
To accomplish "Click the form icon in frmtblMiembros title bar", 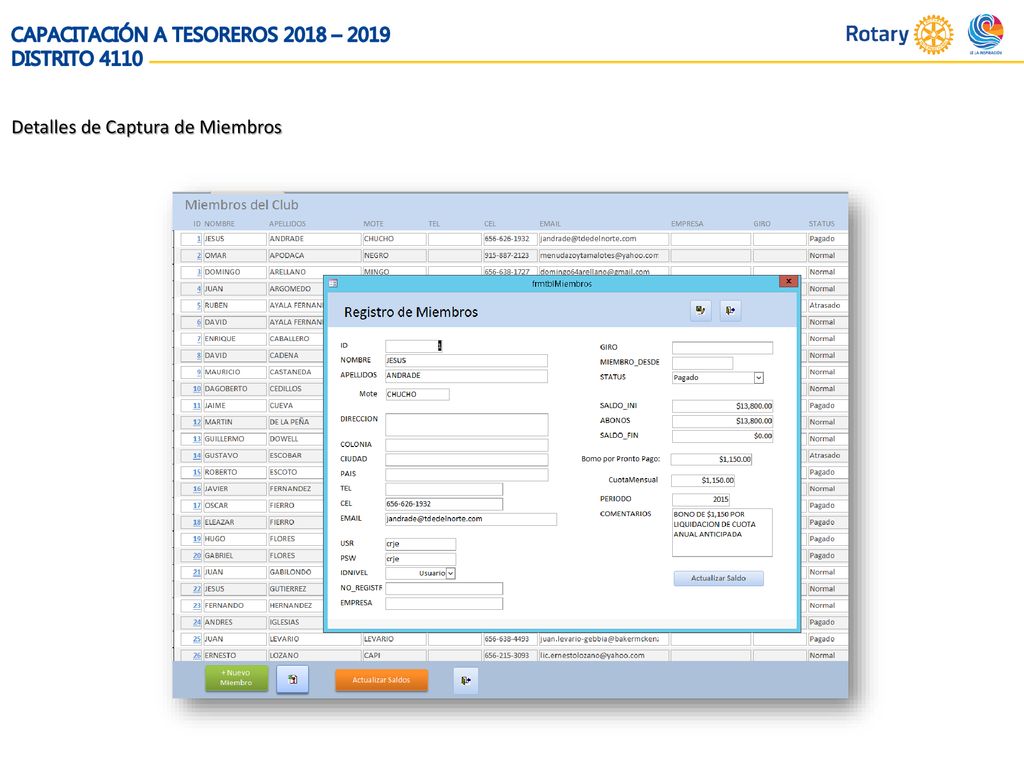I will pos(333,283).
